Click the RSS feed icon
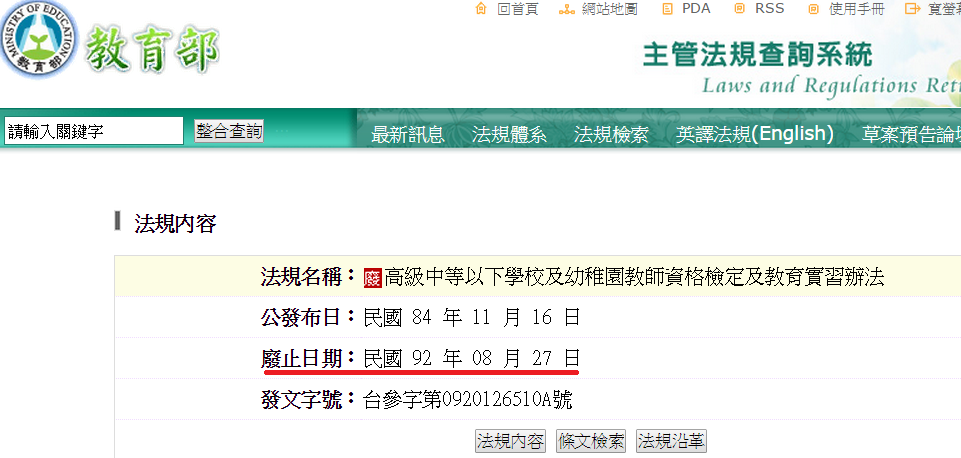The width and height of the screenshot is (961, 458). pos(739,9)
